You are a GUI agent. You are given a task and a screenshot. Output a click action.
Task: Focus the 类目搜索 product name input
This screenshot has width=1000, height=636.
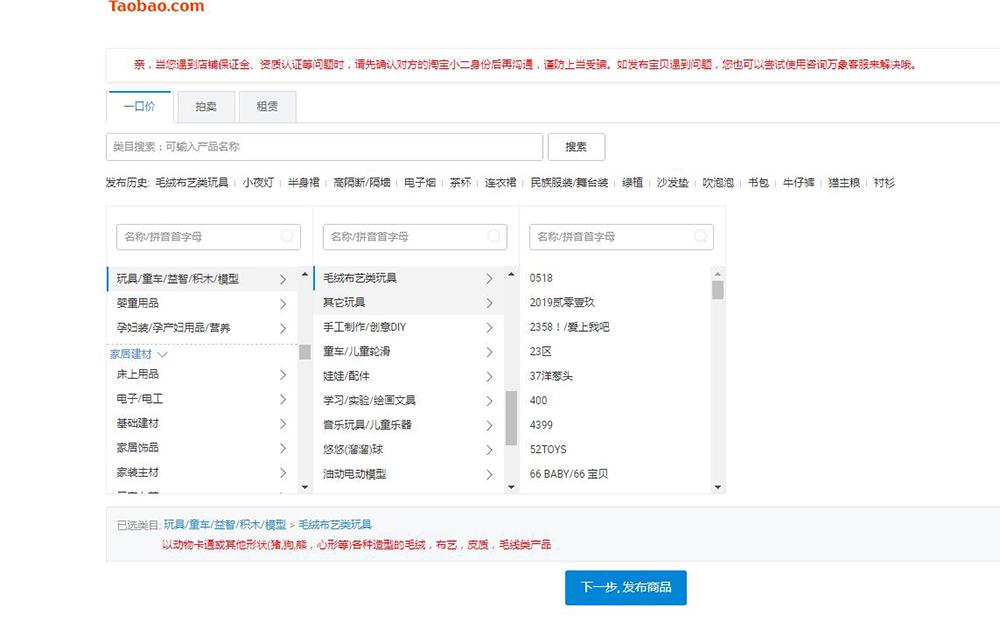324,147
